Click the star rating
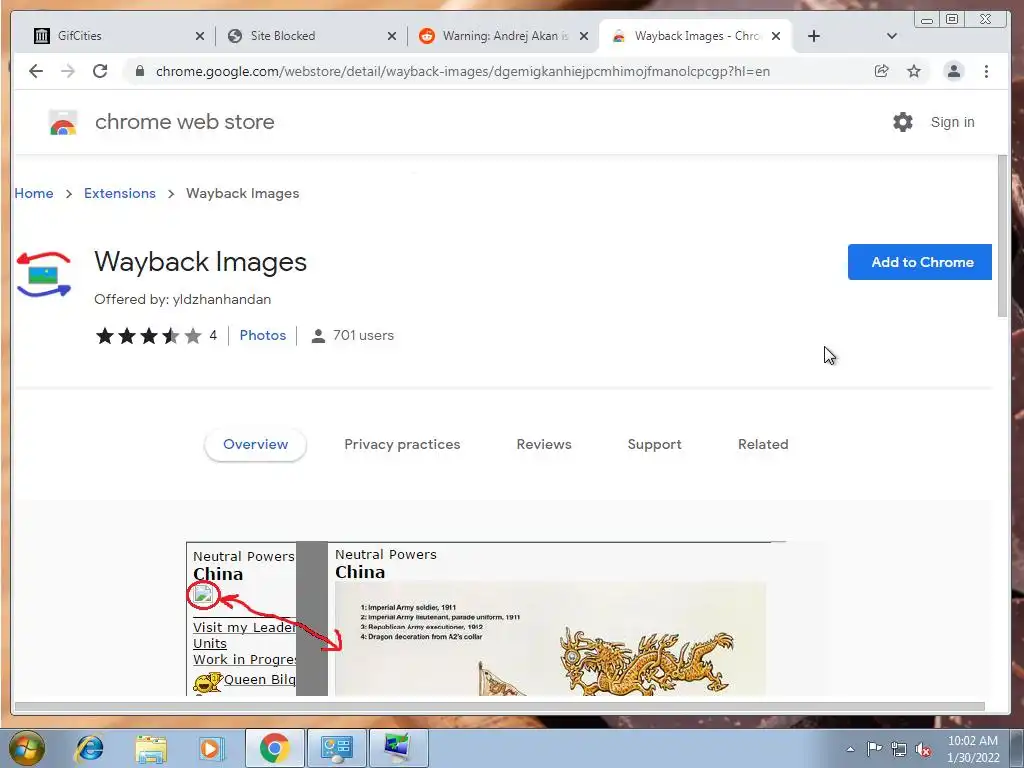This screenshot has height=768, width=1024. [x=149, y=336]
